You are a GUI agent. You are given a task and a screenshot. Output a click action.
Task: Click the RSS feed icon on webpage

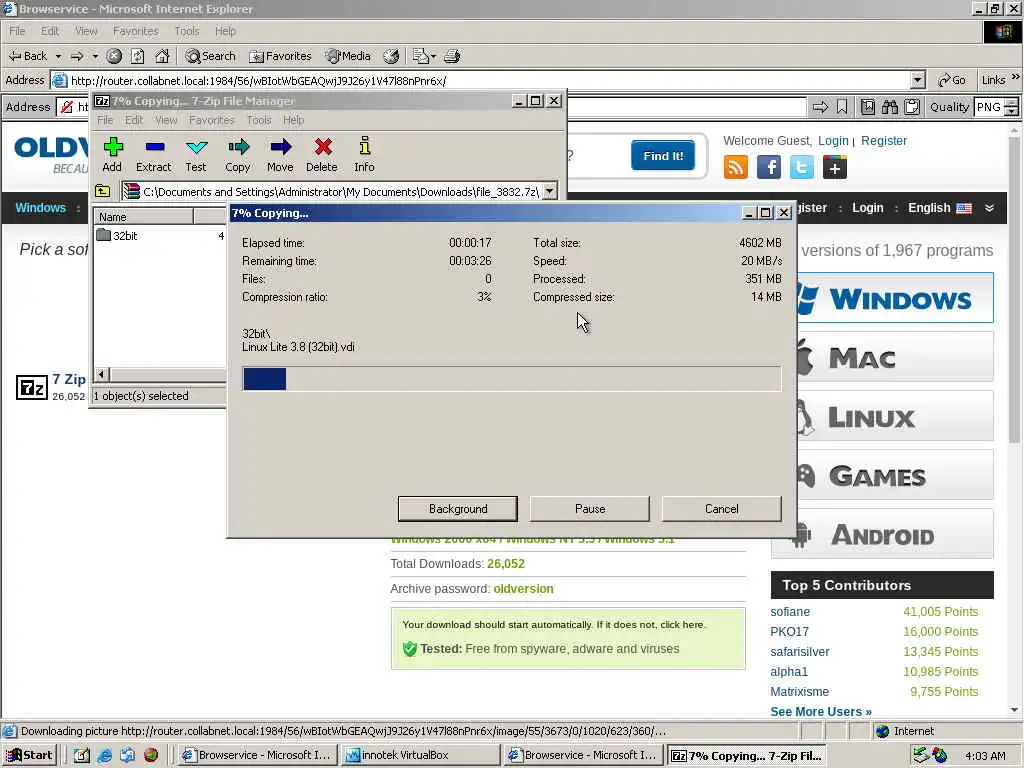click(x=735, y=167)
